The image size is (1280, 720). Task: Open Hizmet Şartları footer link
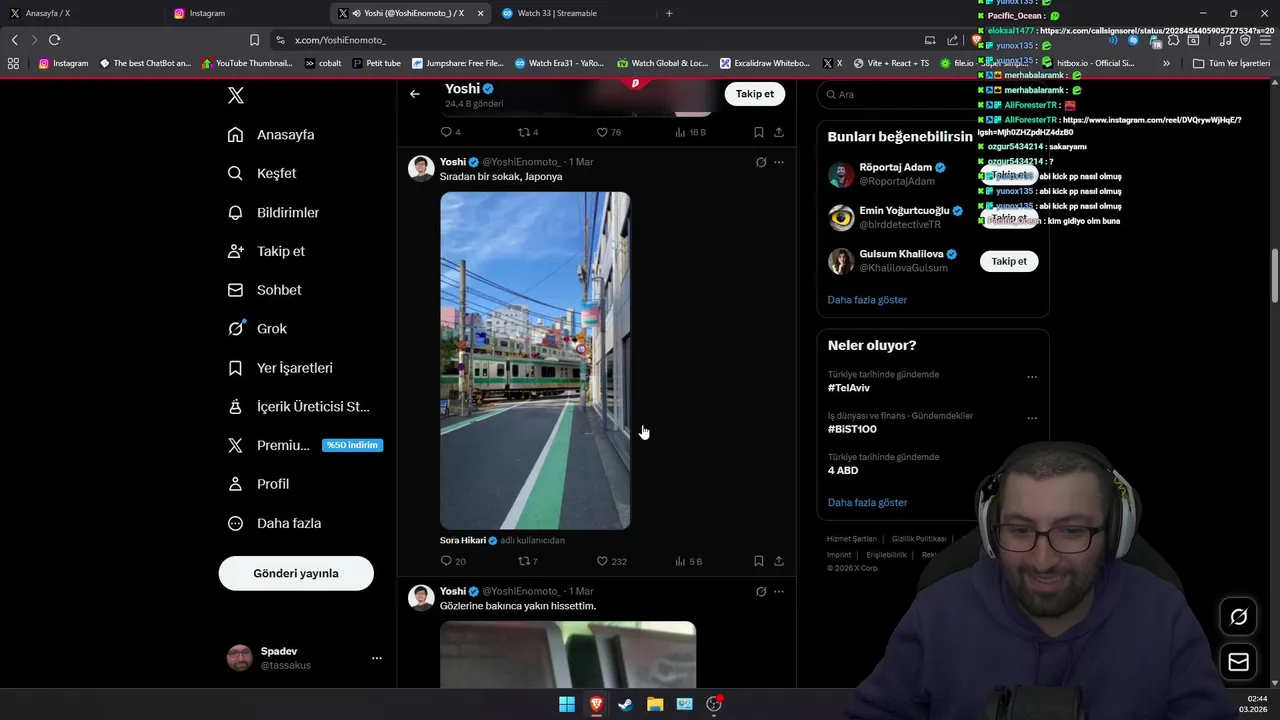(x=851, y=539)
